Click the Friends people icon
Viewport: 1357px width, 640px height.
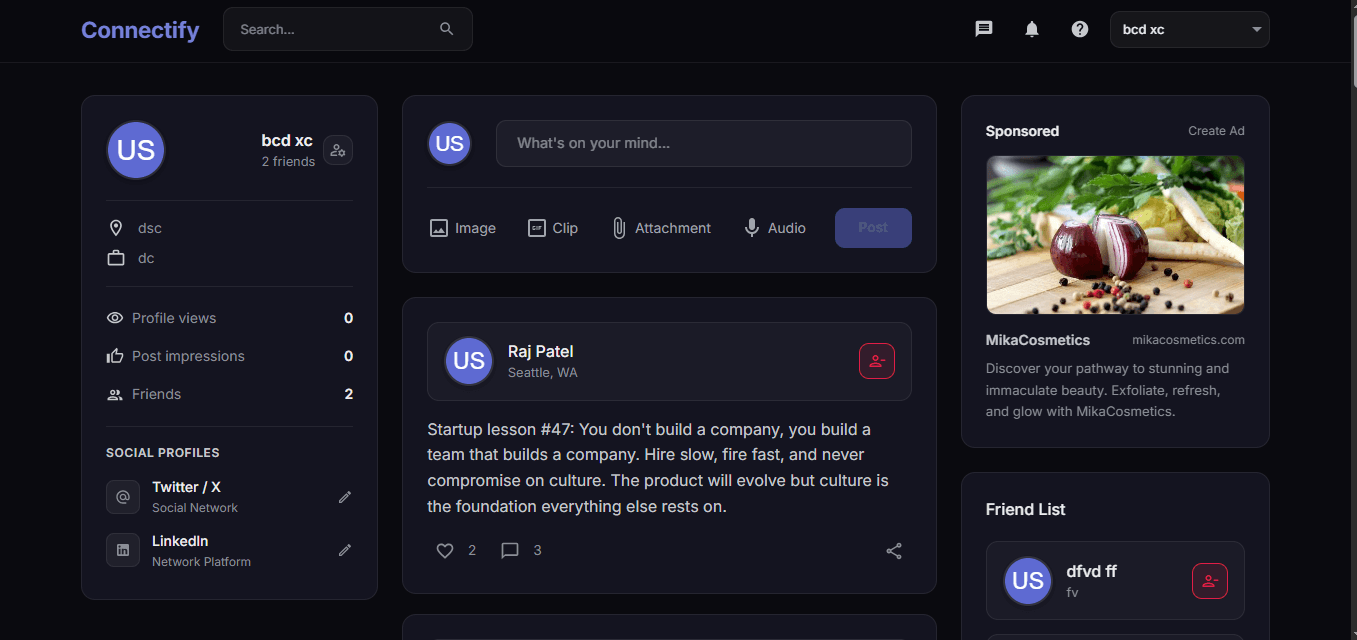click(115, 394)
